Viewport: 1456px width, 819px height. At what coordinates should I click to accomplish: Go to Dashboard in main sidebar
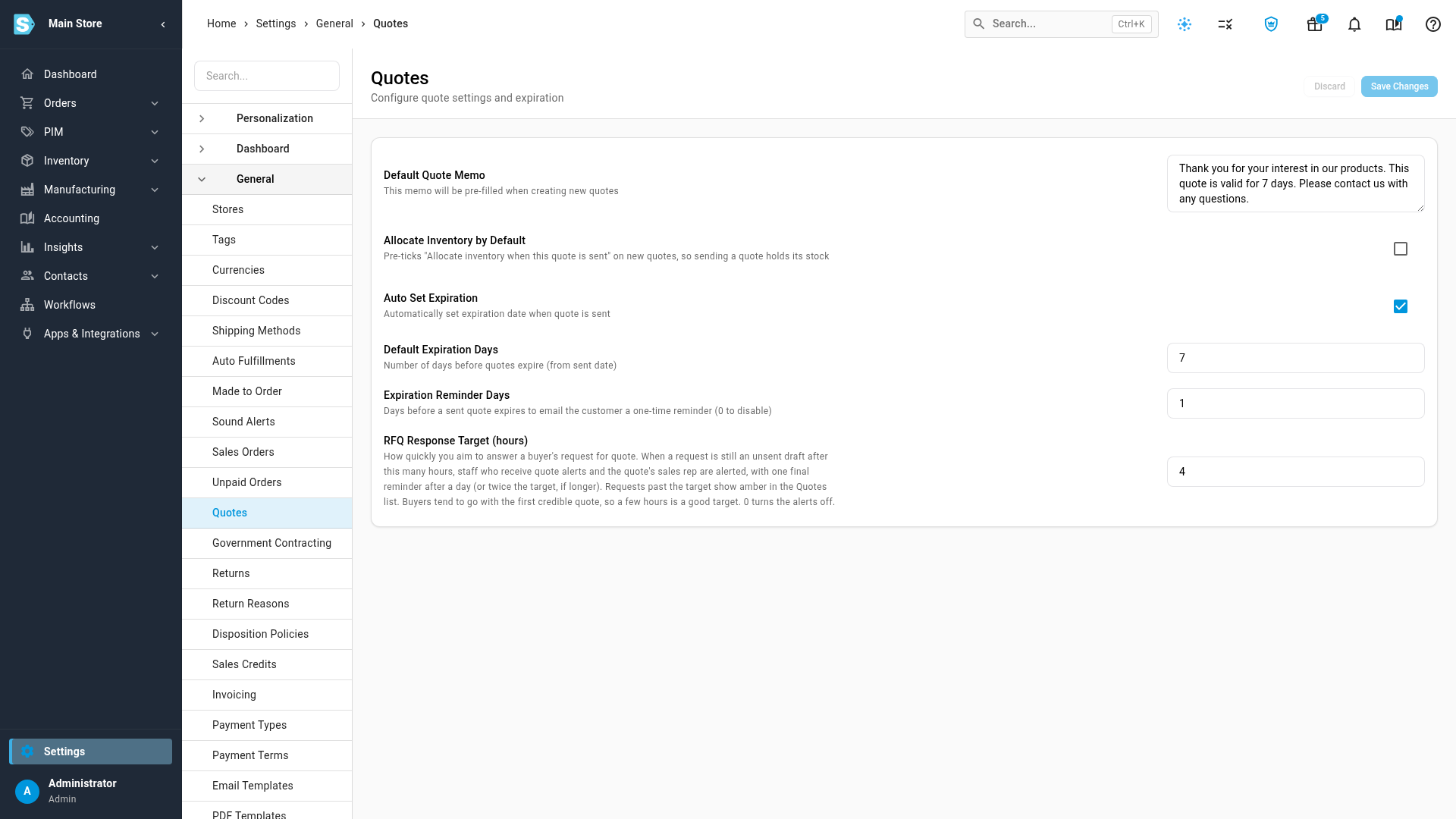click(x=91, y=74)
